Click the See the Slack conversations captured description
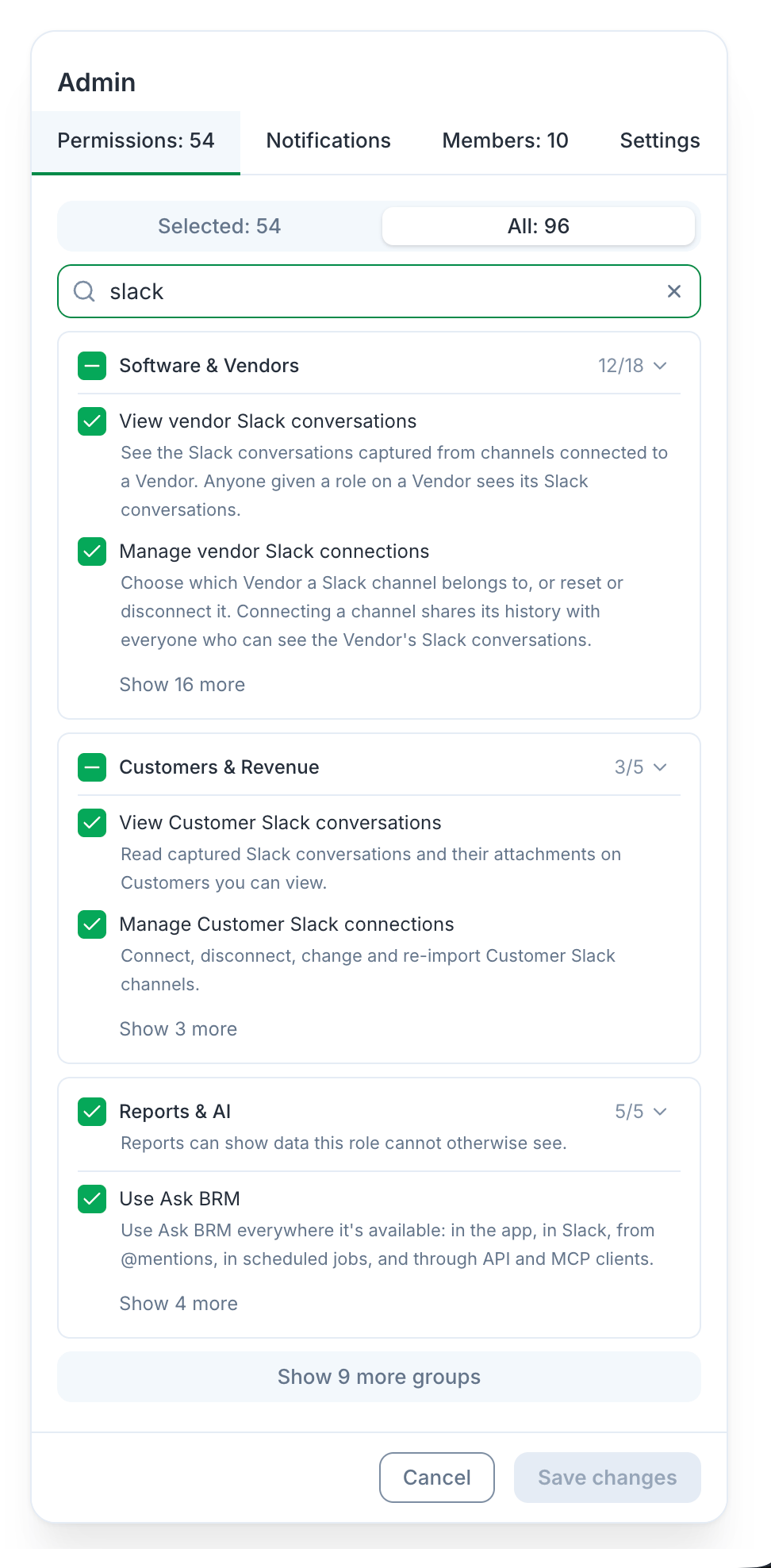The height and width of the screenshot is (1568, 771). pyautogui.click(x=394, y=482)
